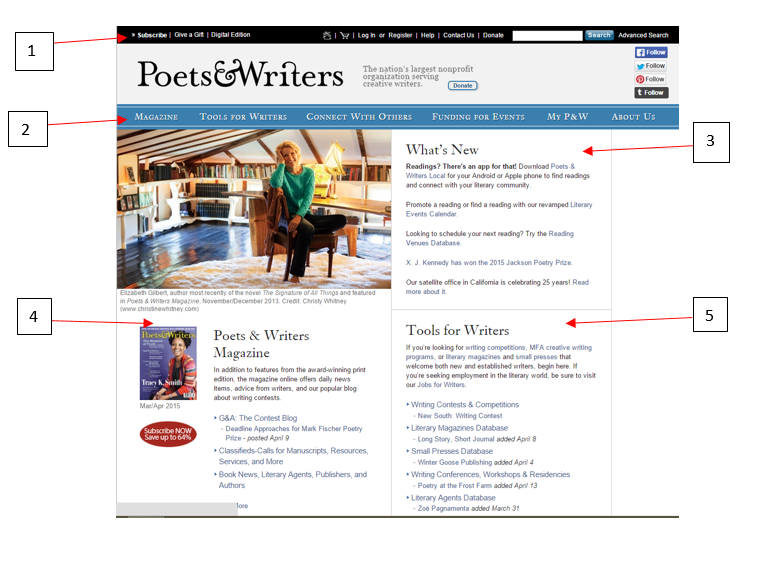Follow on Facebook button
The height and width of the screenshot is (569, 758).
pyautogui.click(x=651, y=52)
